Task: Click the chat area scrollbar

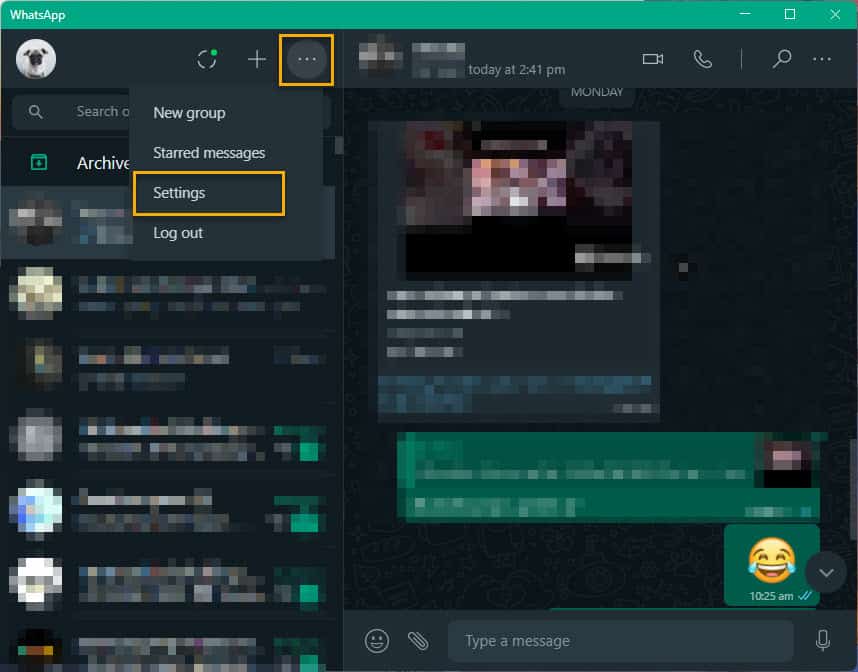Action: (854, 487)
